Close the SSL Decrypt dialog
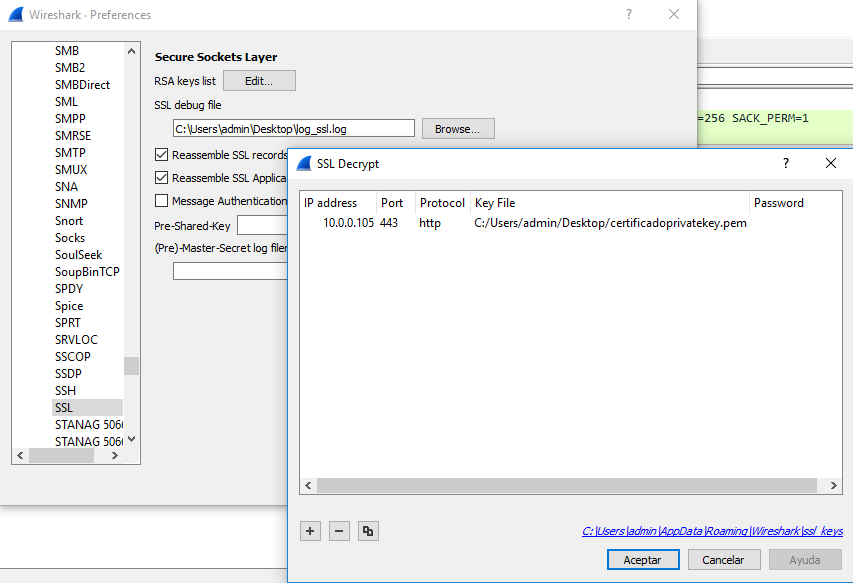The width and height of the screenshot is (853, 583). pos(831,163)
